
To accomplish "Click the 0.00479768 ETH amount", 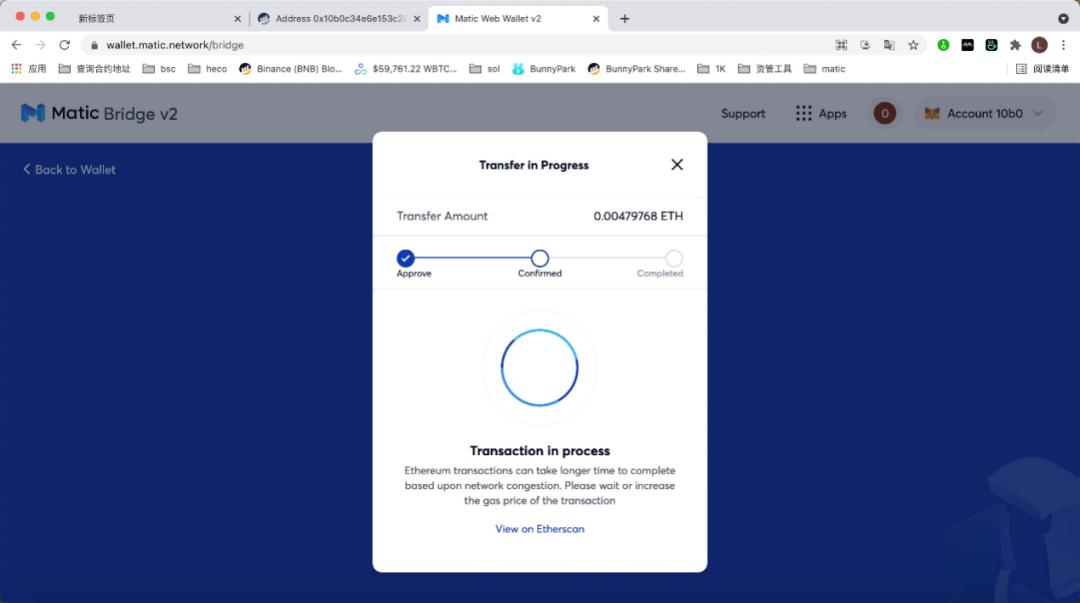I will coord(638,216).
